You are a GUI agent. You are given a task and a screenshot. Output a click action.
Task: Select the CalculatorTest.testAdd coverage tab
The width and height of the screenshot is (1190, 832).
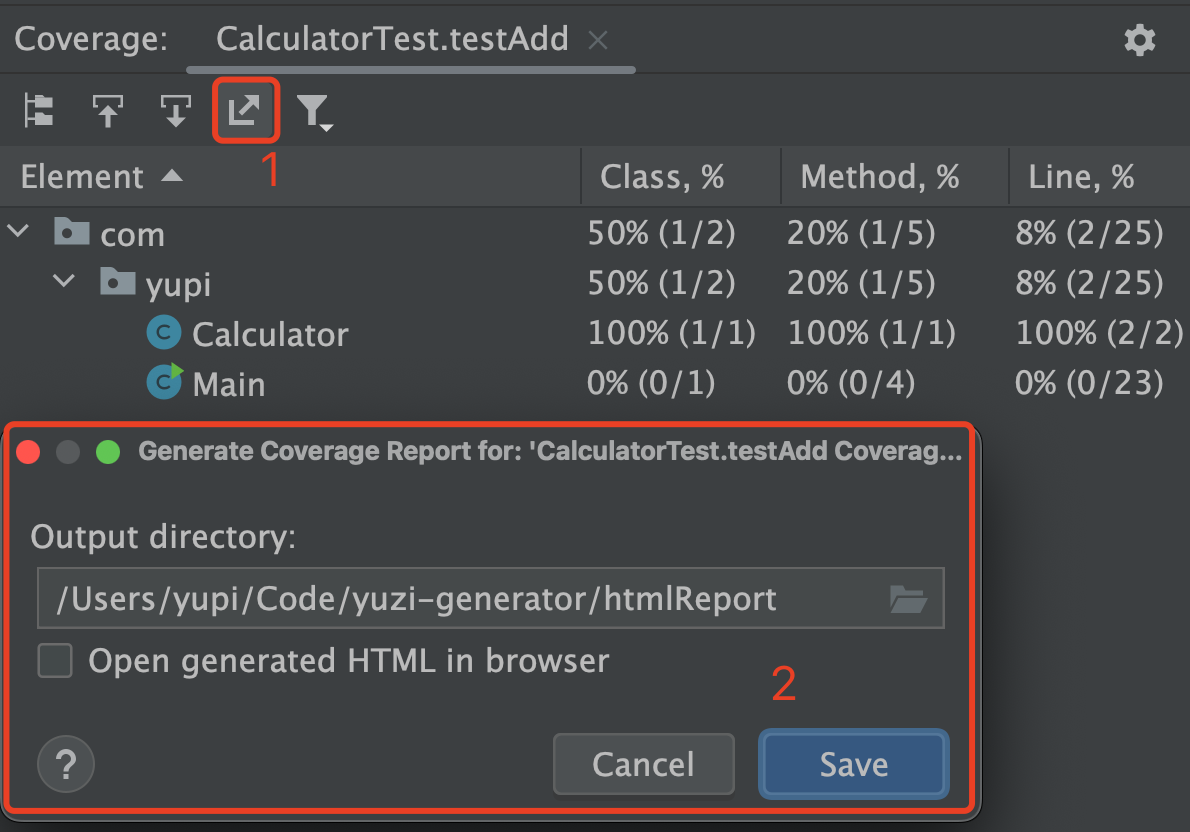(x=392, y=39)
